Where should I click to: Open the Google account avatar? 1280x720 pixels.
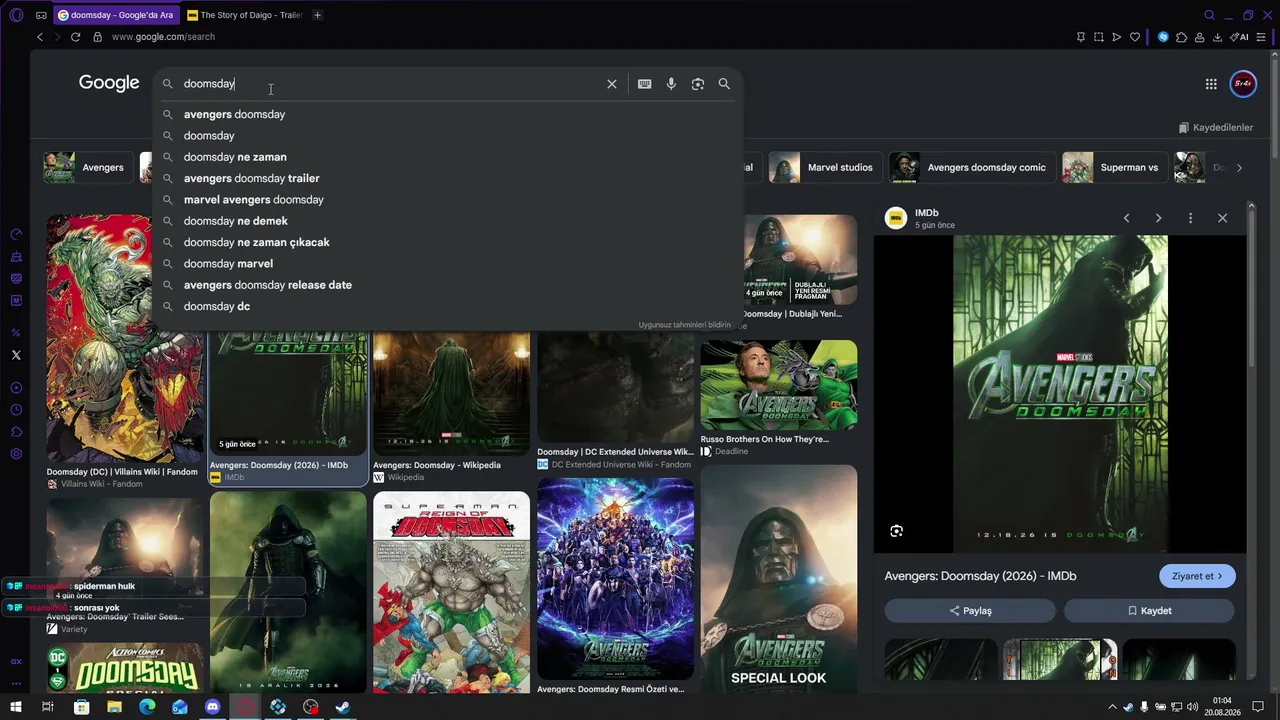click(x=1243, y=84)
